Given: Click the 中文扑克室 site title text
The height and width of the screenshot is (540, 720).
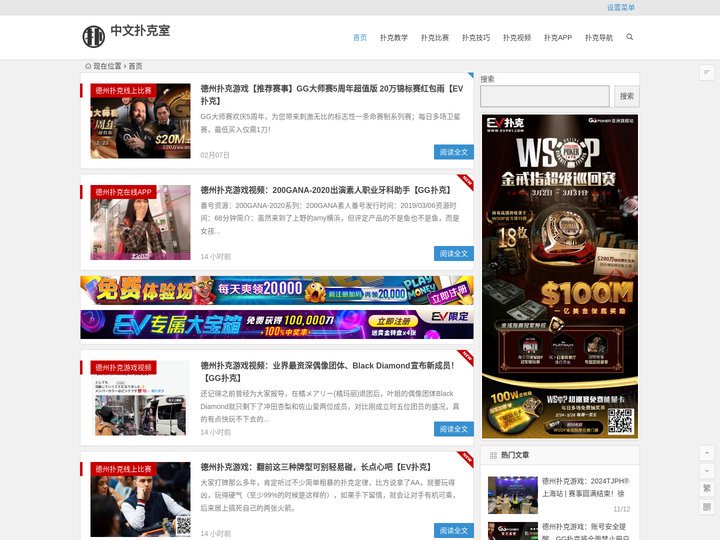Looking at the screenshot, I should 140,31.
